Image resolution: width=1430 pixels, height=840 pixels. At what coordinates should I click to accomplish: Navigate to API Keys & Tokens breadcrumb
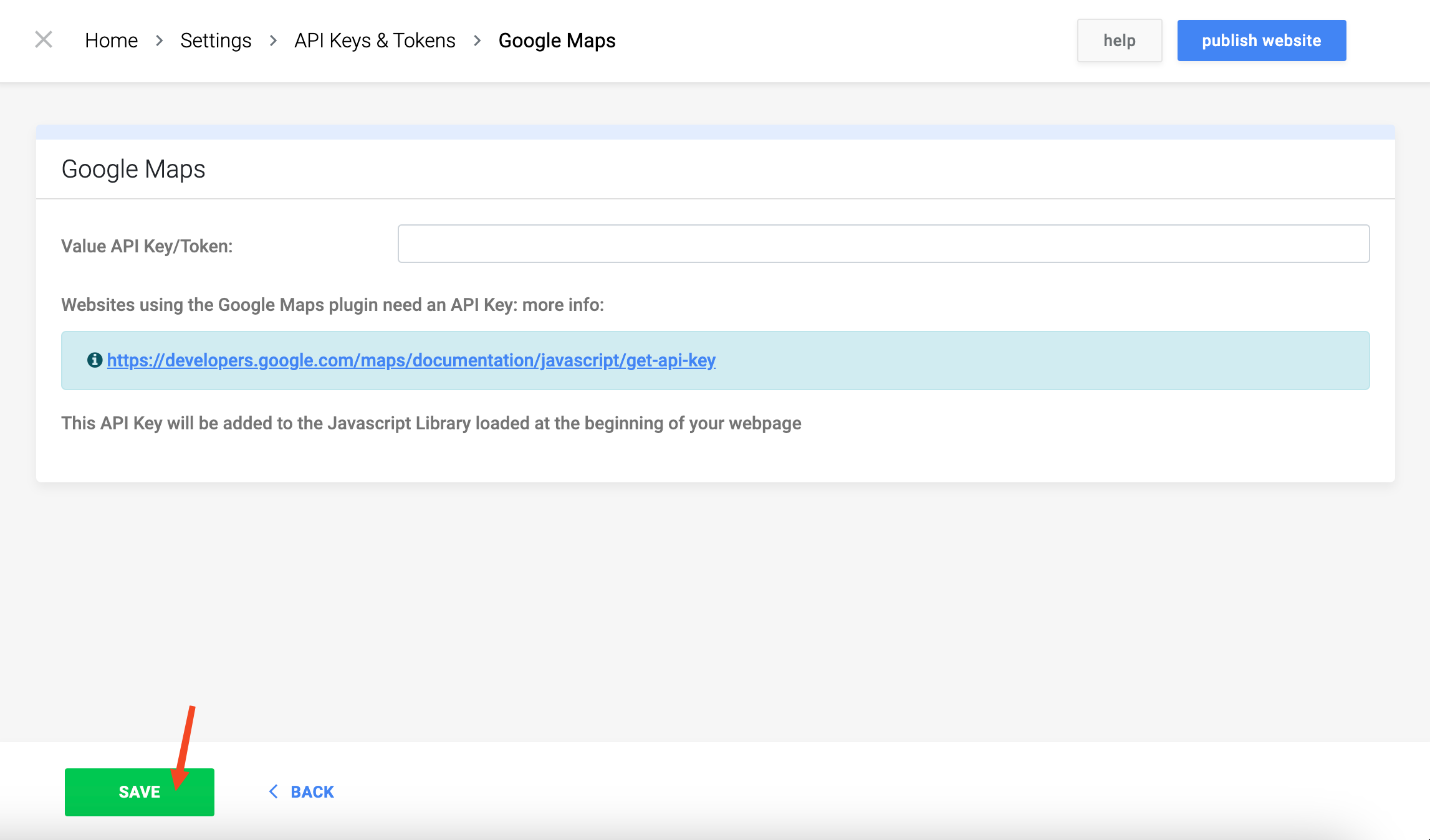(375, 41)
